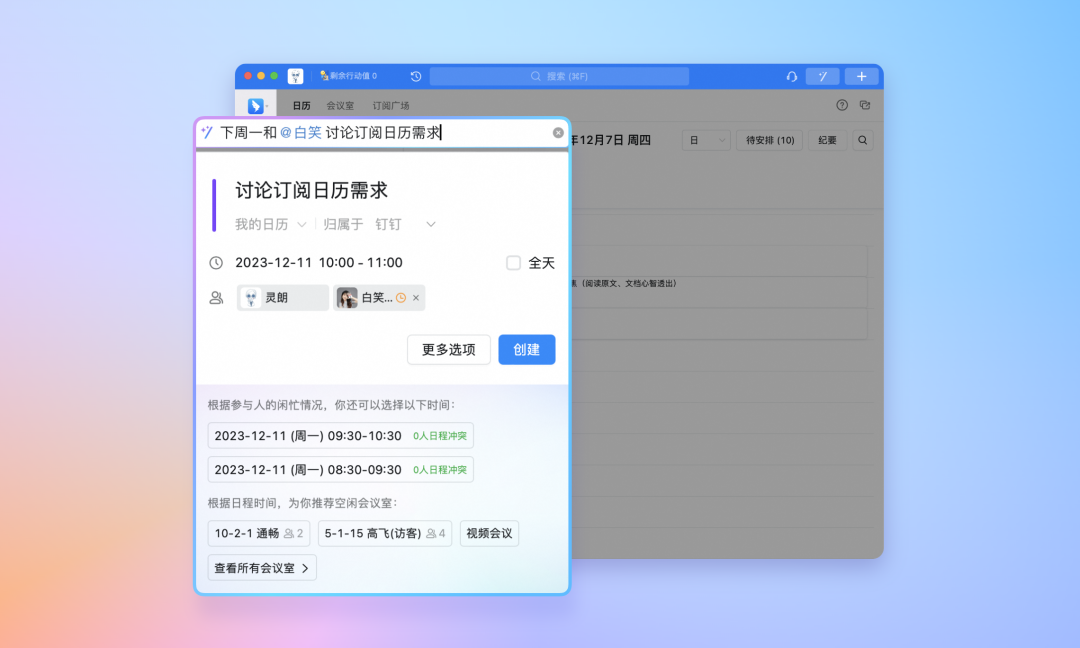Click the magic wand AI button
Image resolution: width=1080 pixels, height=648 pixels.
(822, 76)
